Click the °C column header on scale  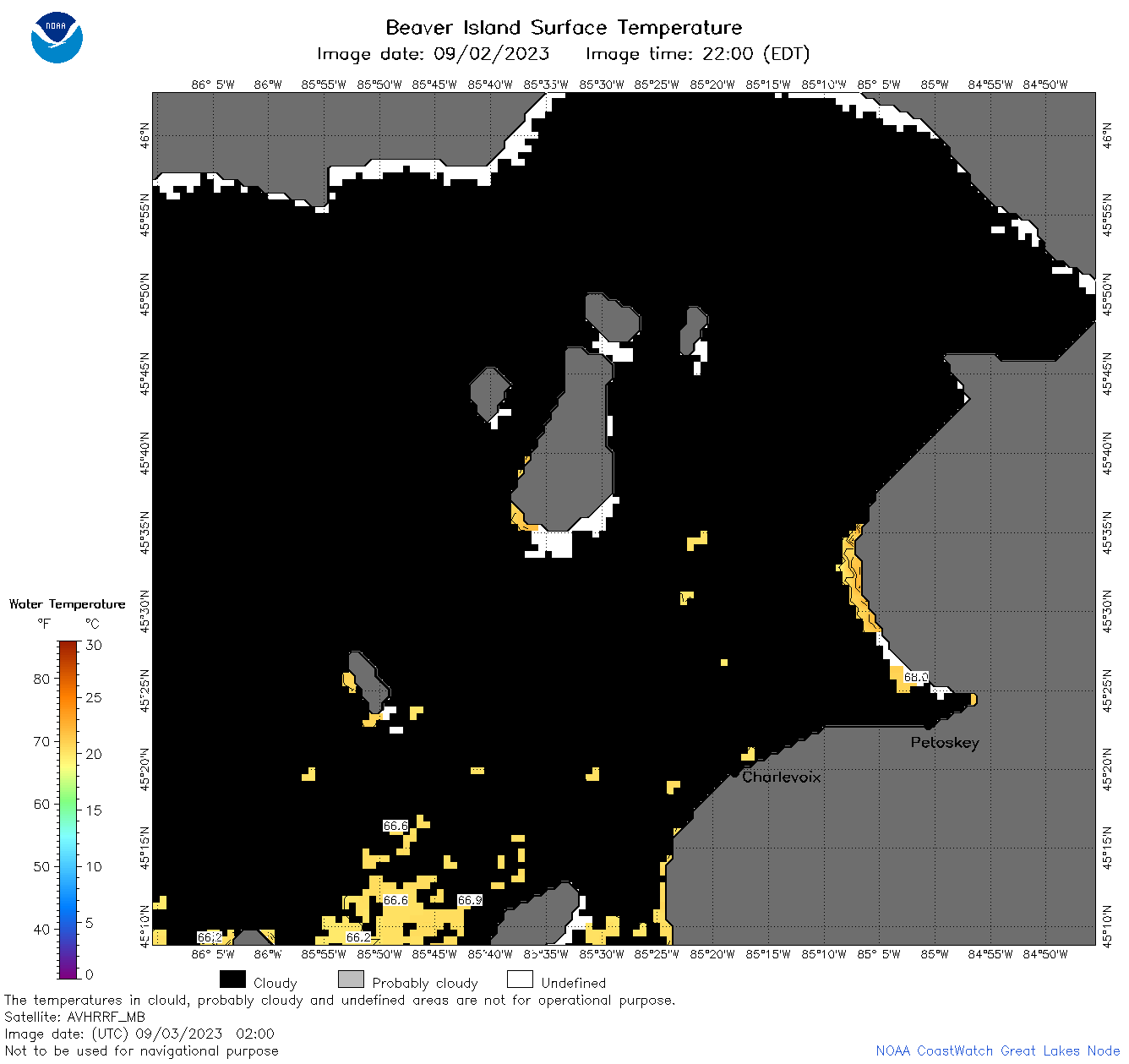[92, 624]
